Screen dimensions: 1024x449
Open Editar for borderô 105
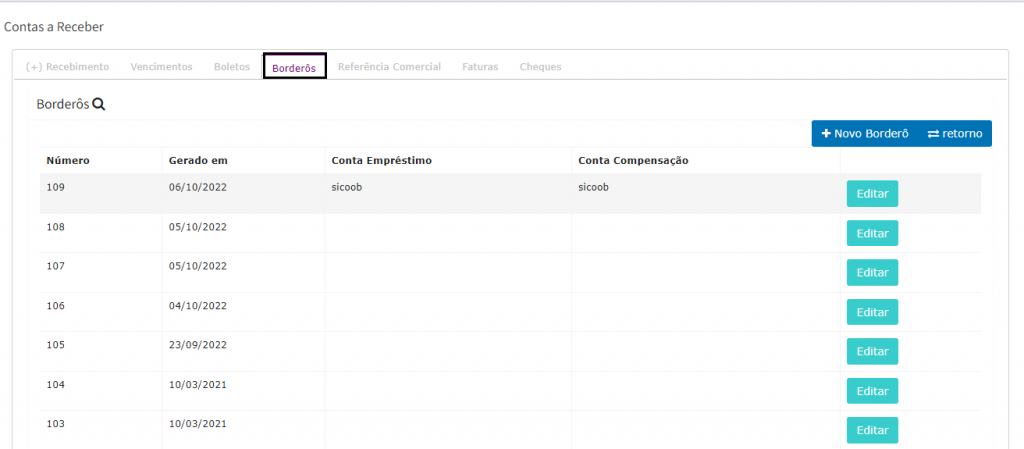click(872, 351)
